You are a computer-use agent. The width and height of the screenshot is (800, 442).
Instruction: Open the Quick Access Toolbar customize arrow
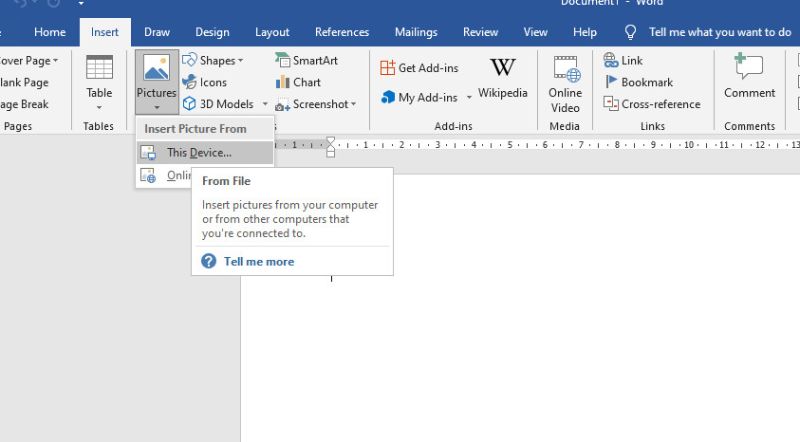coord(81,3)
